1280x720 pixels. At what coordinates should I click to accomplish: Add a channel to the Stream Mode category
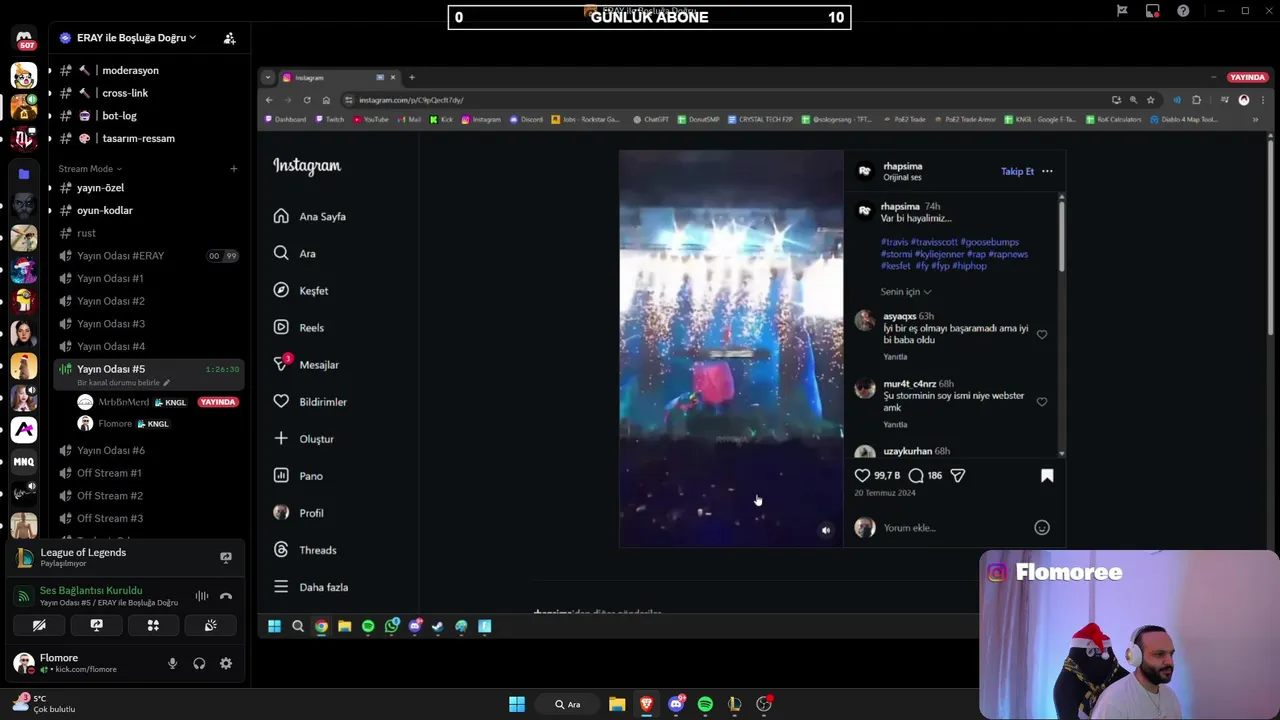point(234,169)
